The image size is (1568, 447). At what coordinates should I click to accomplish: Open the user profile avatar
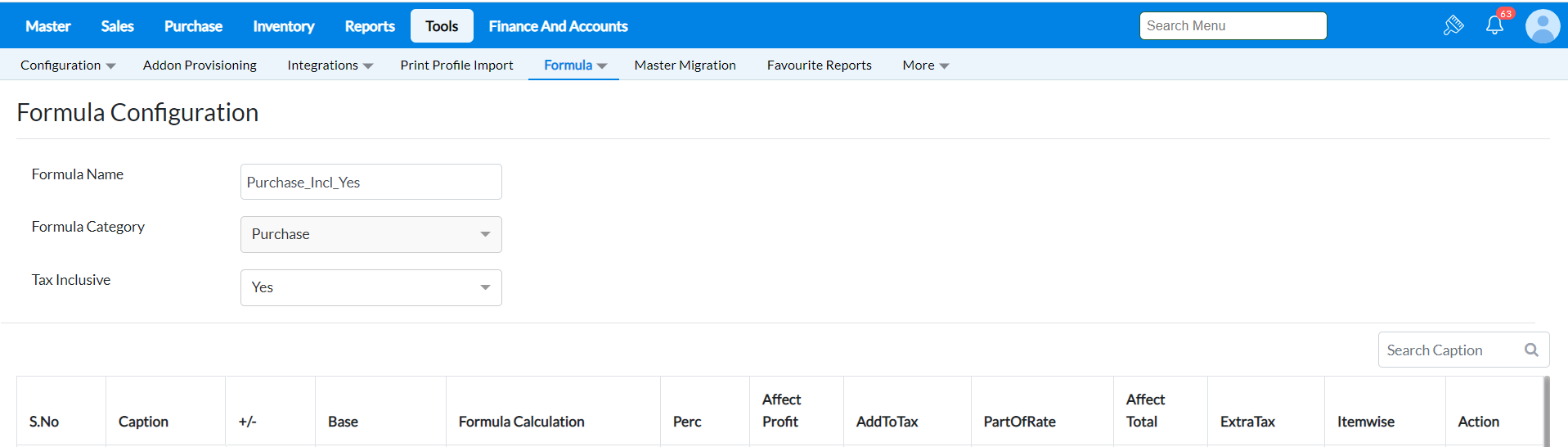point(1542,26)
